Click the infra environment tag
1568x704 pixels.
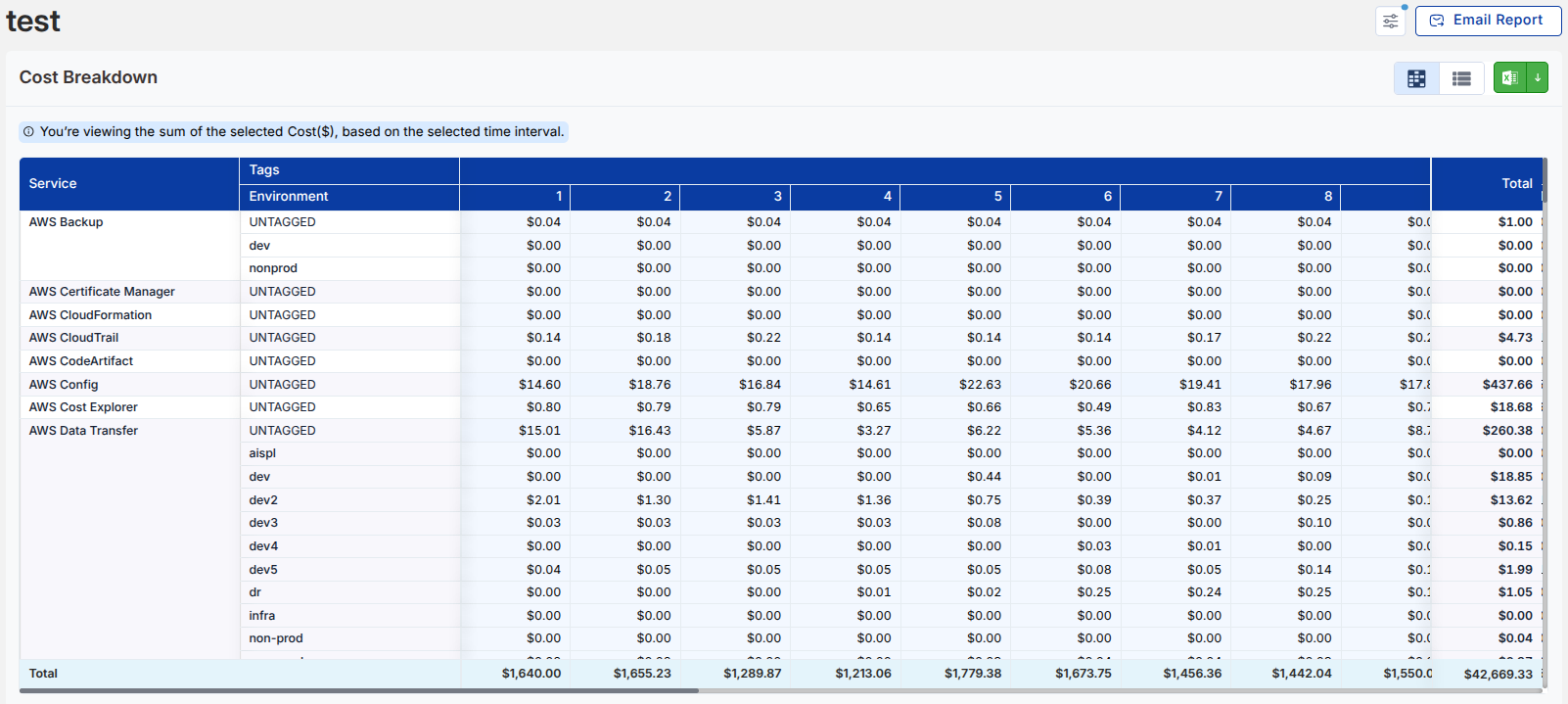(261, 616)
